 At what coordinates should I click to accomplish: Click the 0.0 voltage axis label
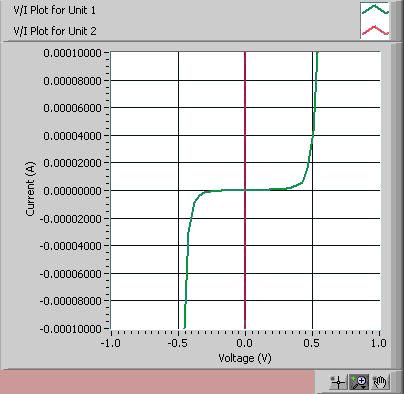pyautogui.click(x=245, y=343)
